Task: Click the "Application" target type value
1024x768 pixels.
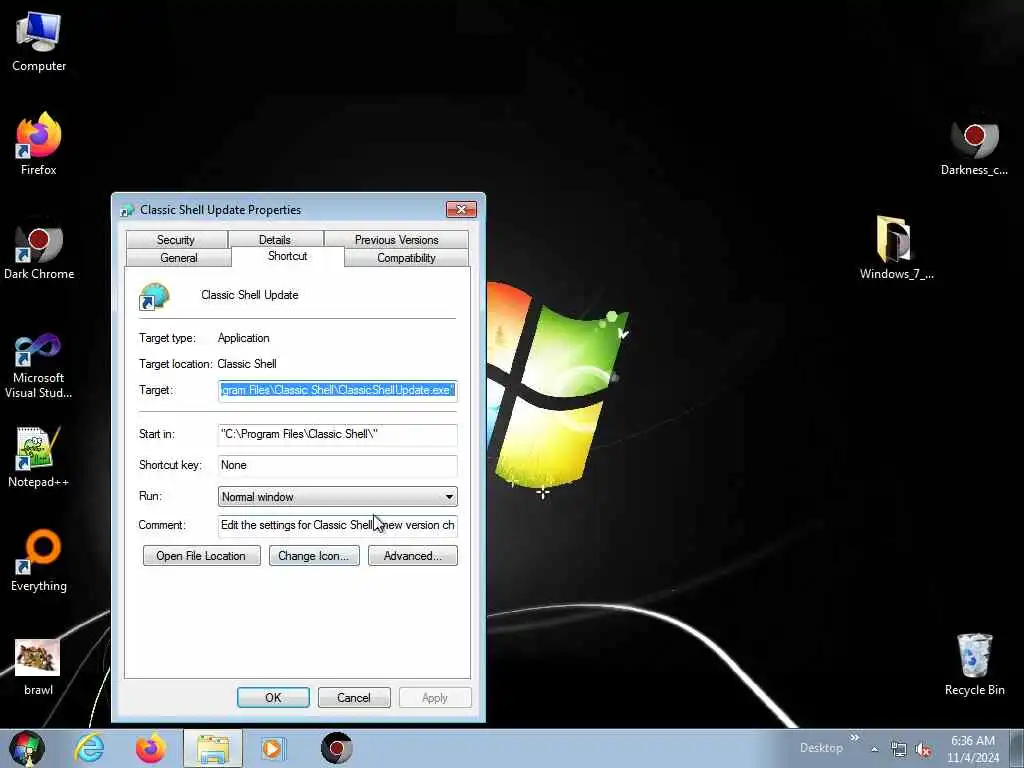Action: pos(244,338)
